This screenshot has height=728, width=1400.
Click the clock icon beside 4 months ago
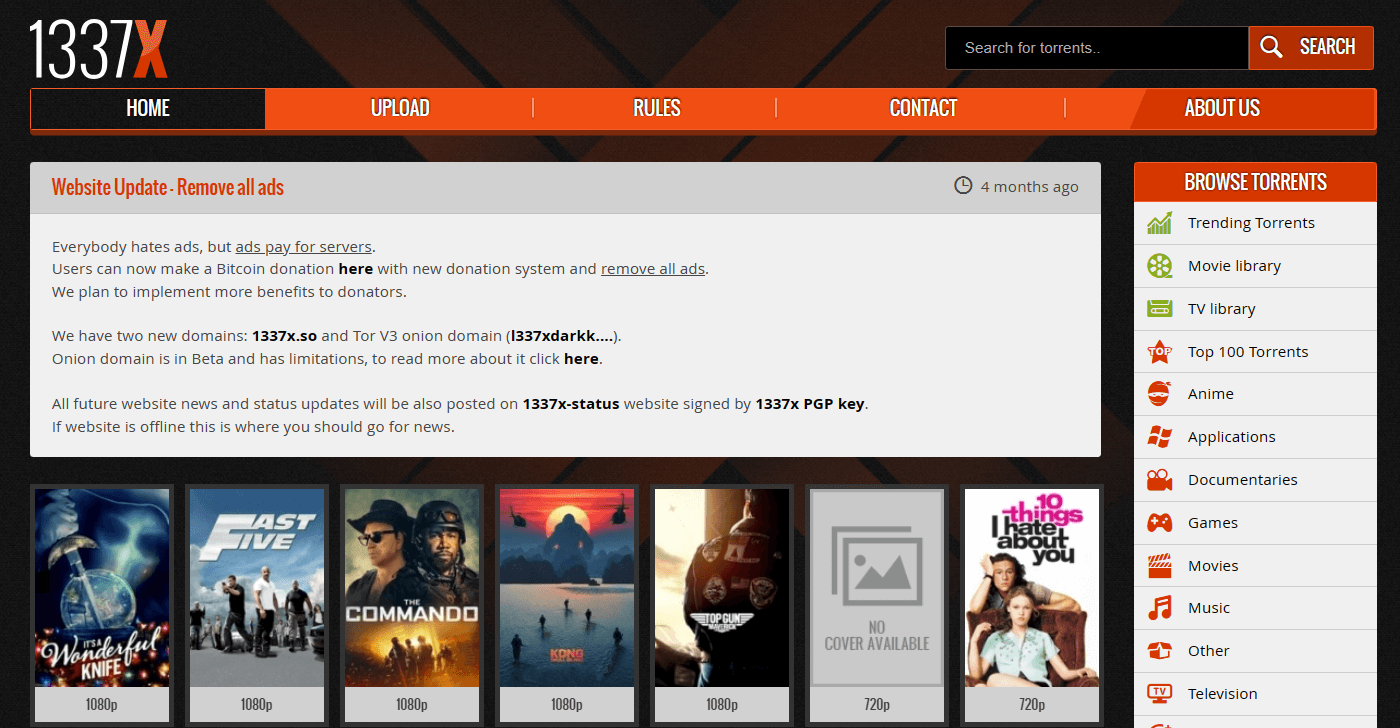tap(963, 186)
